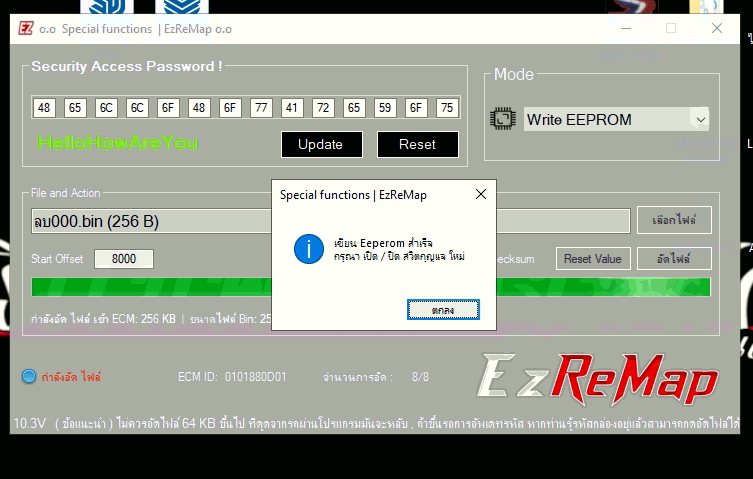The width and height of the screenshot is (753, 479).
Task: Click the green HelloHowAreYou password text
Action: point(118,142)
